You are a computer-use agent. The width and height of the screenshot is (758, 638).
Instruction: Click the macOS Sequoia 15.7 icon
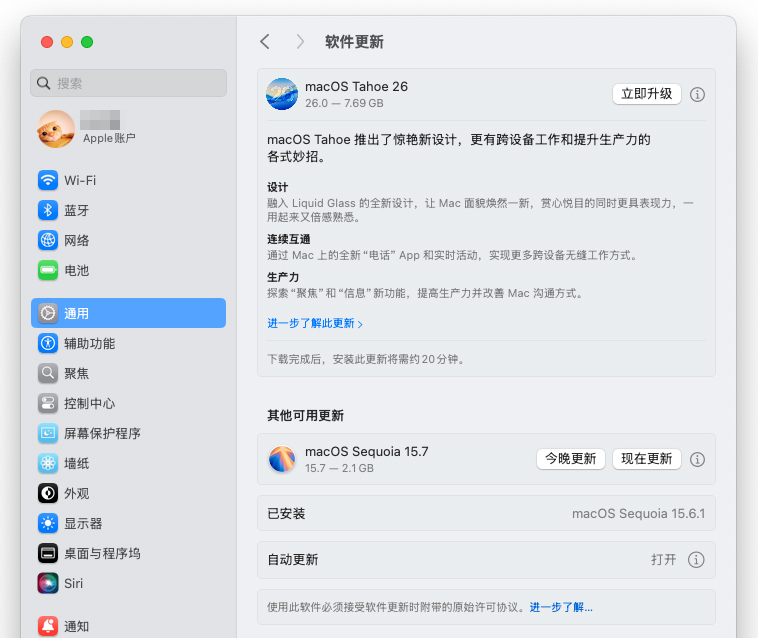[x=282, y=459]
